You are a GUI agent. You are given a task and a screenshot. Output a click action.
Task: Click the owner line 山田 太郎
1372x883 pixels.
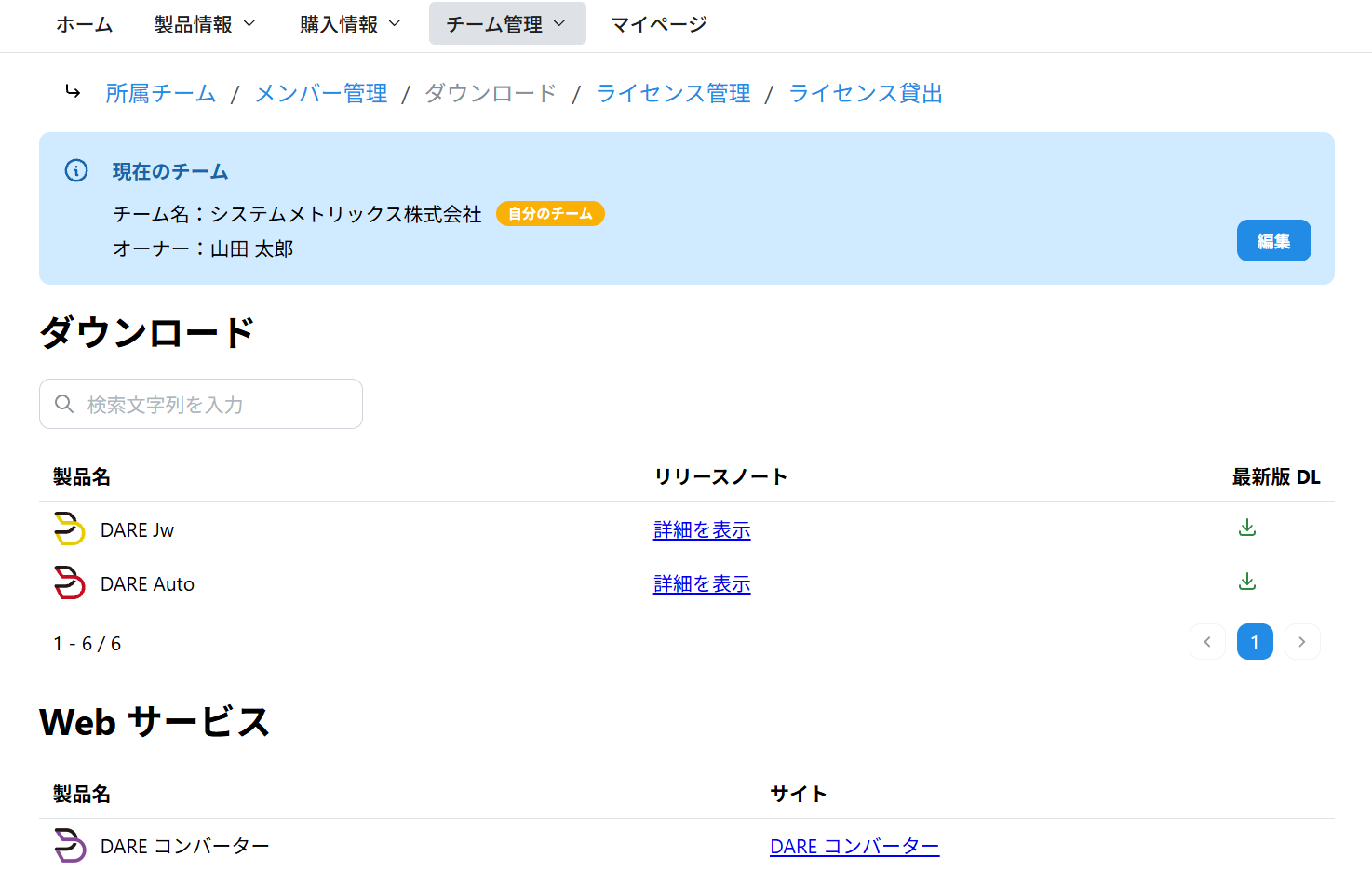pos(203,248)
